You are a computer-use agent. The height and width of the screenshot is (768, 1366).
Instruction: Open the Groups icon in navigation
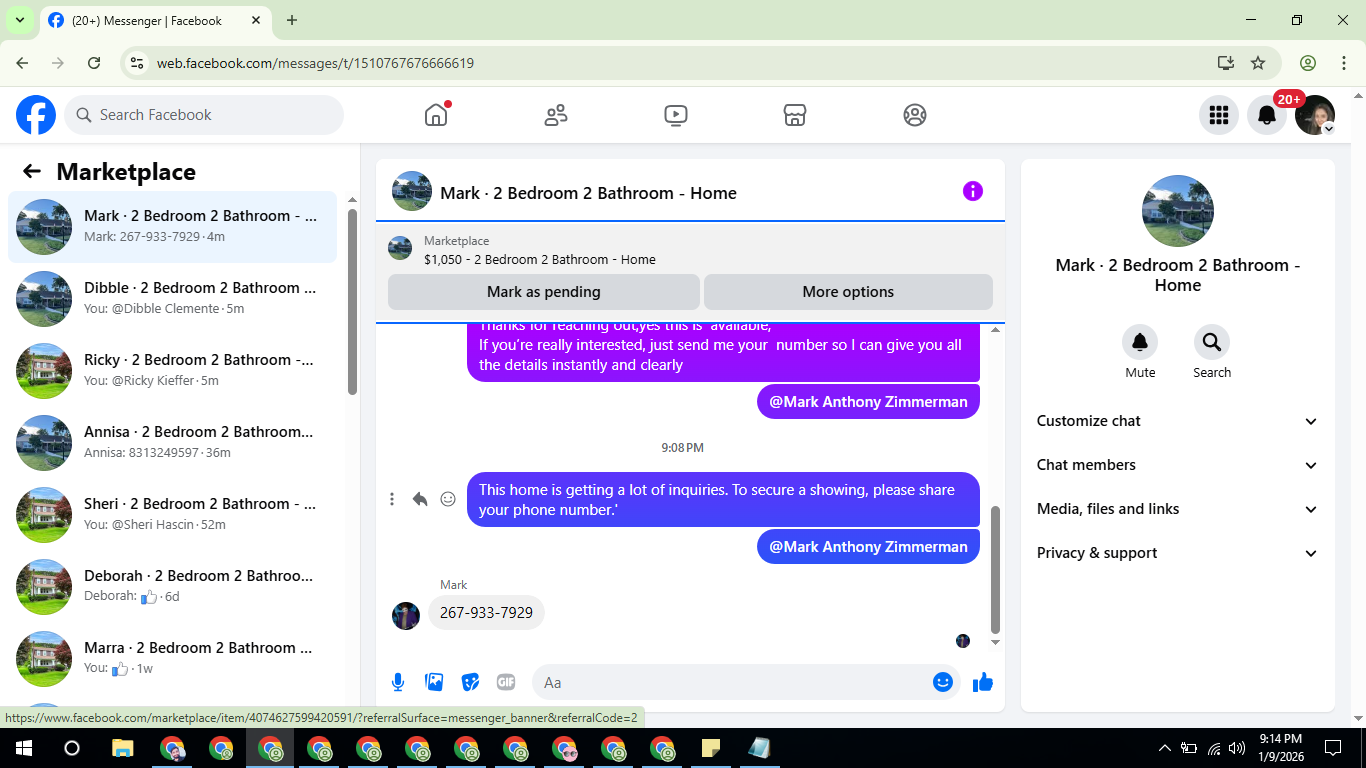915,115
